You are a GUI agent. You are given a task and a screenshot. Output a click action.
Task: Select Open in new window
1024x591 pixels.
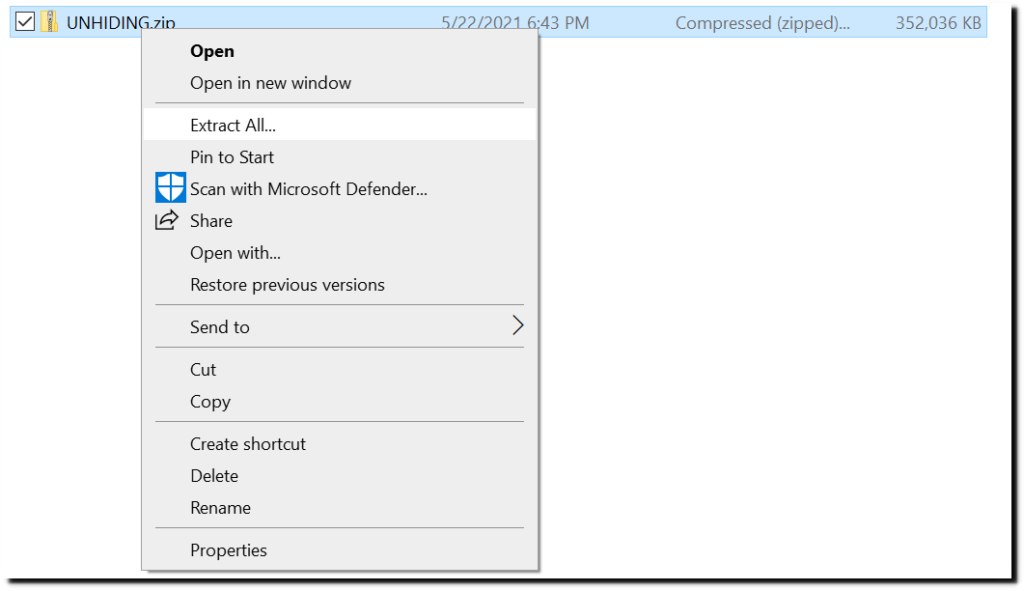[x=340, y=83]
